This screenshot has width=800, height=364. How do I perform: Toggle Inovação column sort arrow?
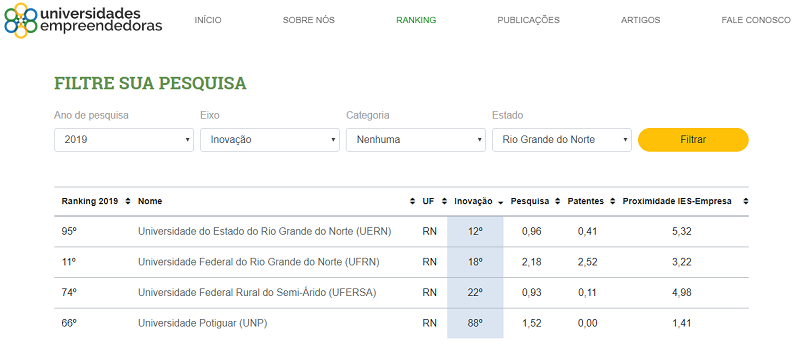pyautogui.click(x=501, y=202)
